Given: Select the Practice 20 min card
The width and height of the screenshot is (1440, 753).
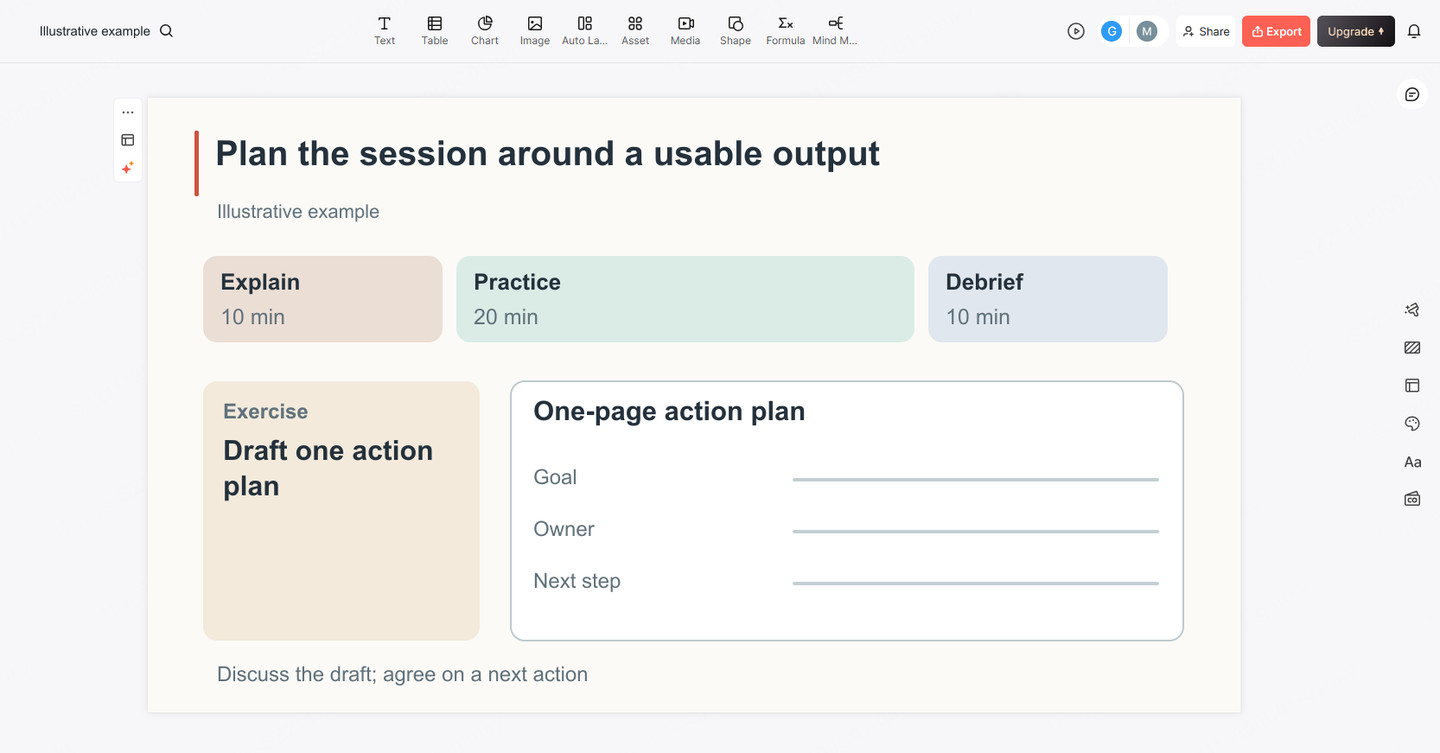Looking at the screenshot, I should pos(685,299).
